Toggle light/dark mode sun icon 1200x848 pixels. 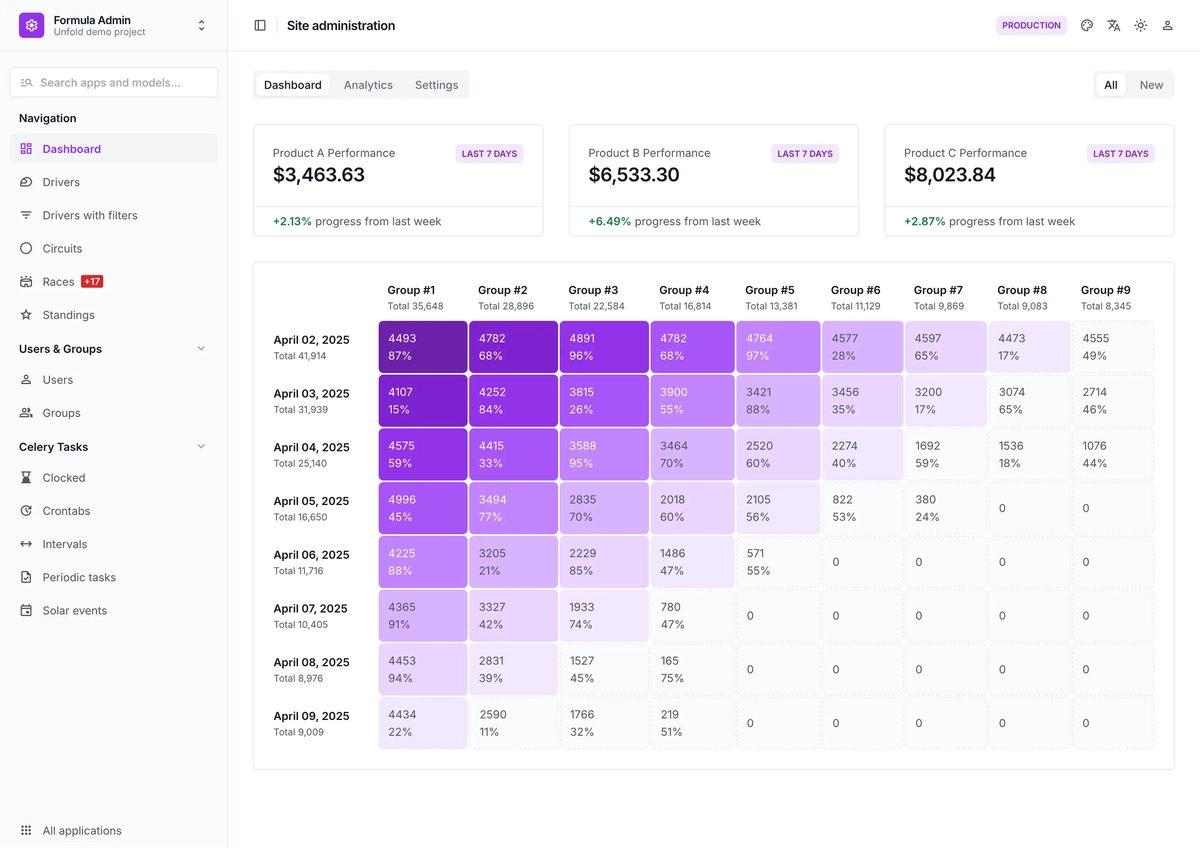click(1141, 26)
